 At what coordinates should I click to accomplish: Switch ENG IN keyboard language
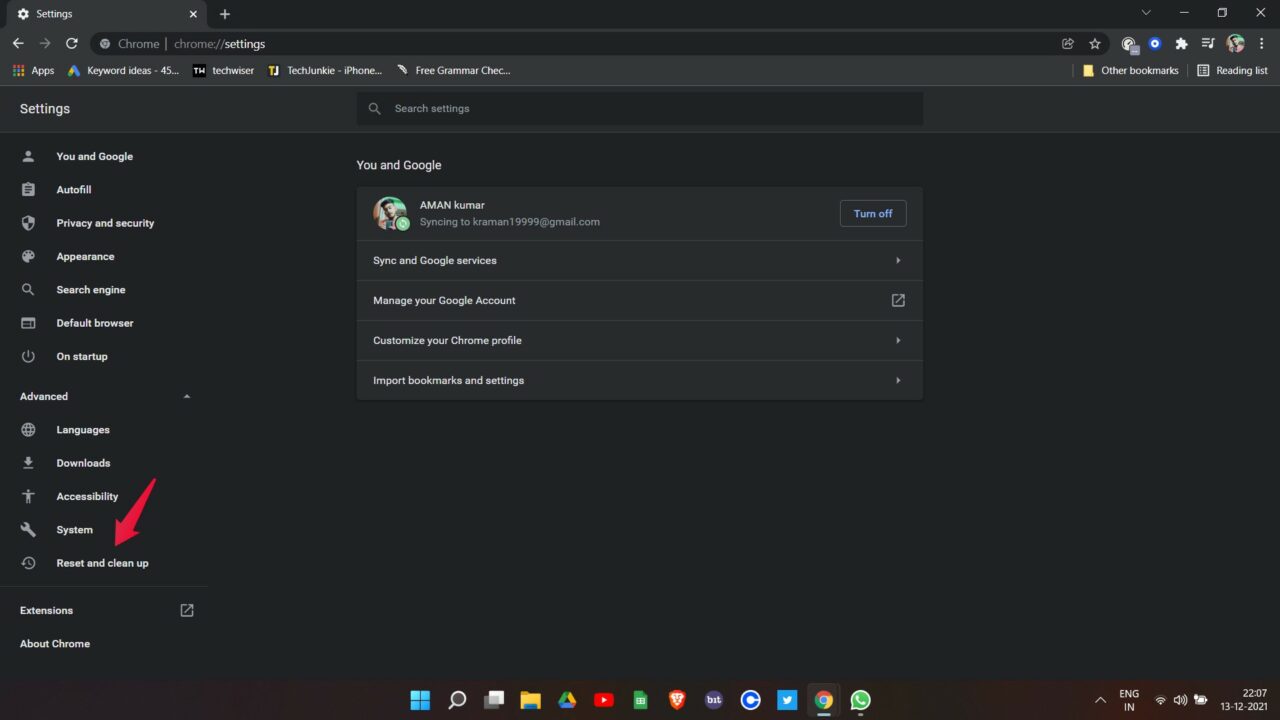click(1129, 700)
